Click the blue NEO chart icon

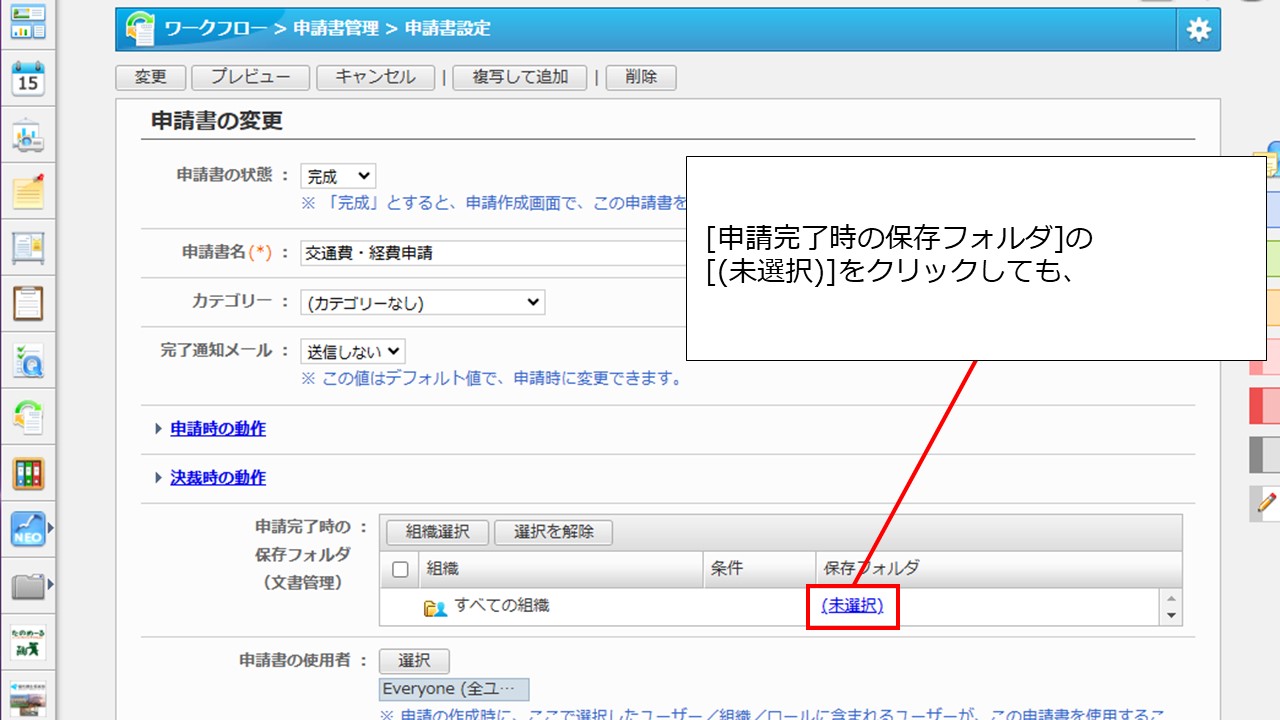coord(28,529)
